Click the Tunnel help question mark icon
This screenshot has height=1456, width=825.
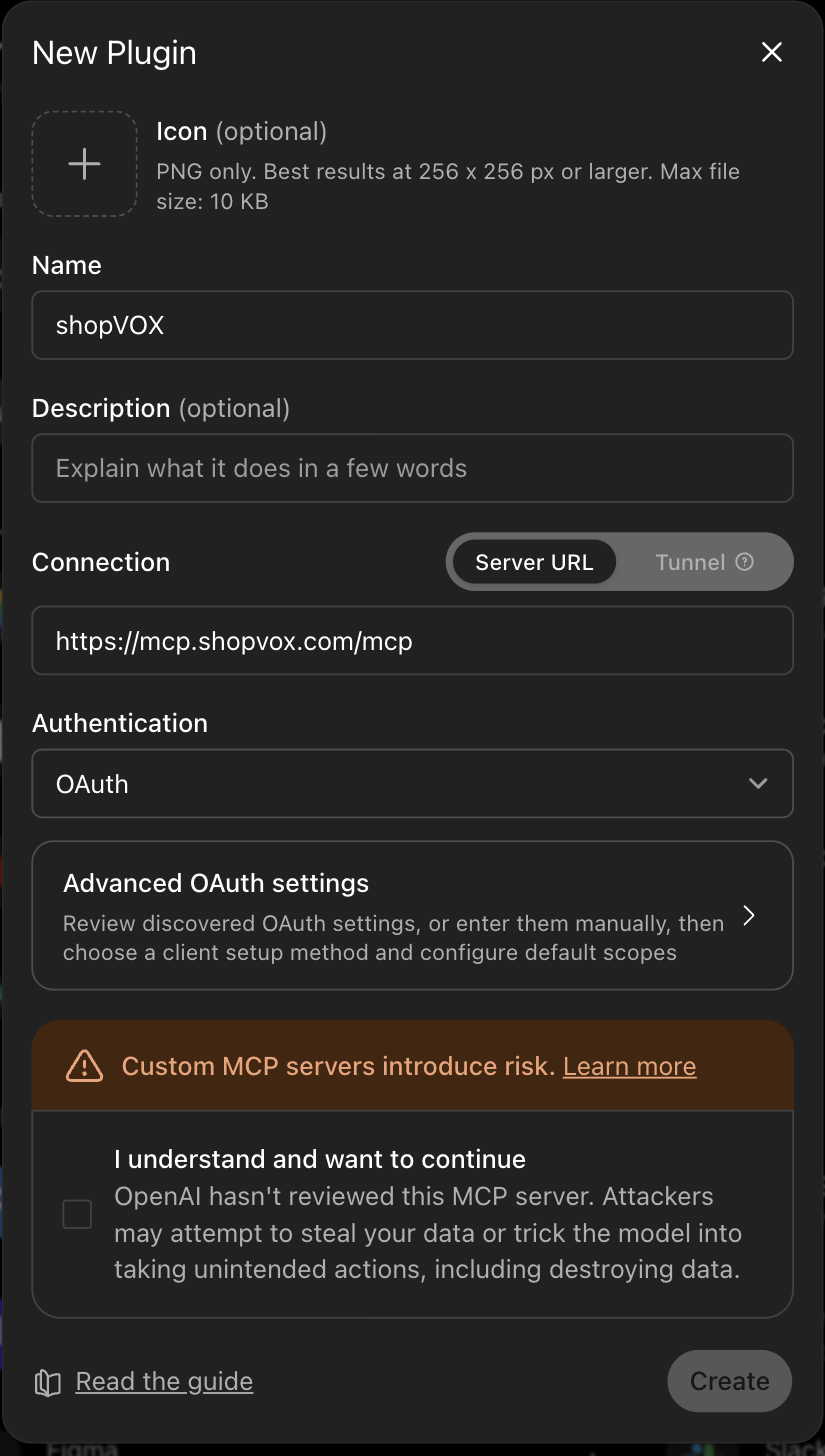tap(744, 562)
